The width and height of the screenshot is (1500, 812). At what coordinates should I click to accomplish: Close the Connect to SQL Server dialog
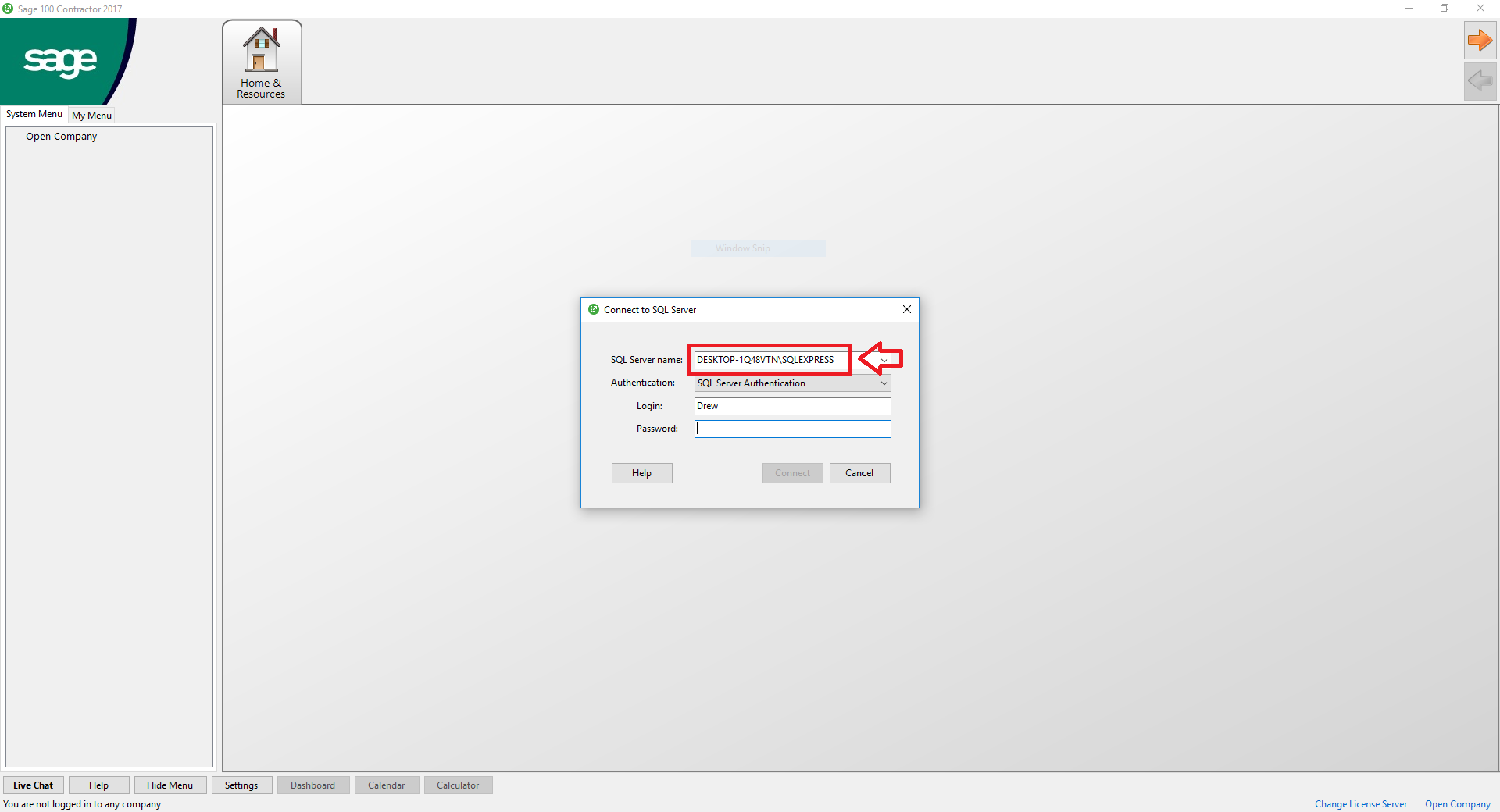[x=907, y=309]
